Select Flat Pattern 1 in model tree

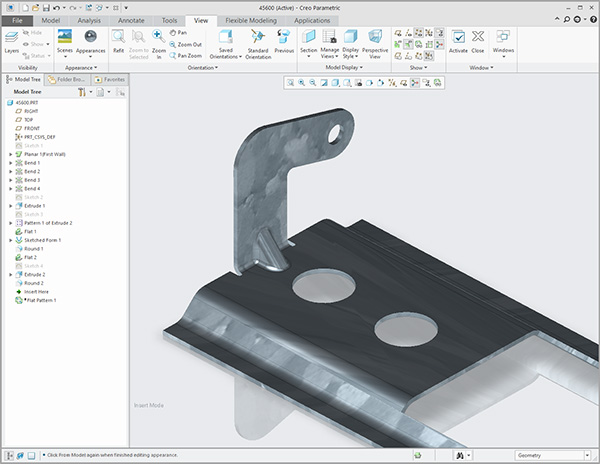(x=40, y=300)
